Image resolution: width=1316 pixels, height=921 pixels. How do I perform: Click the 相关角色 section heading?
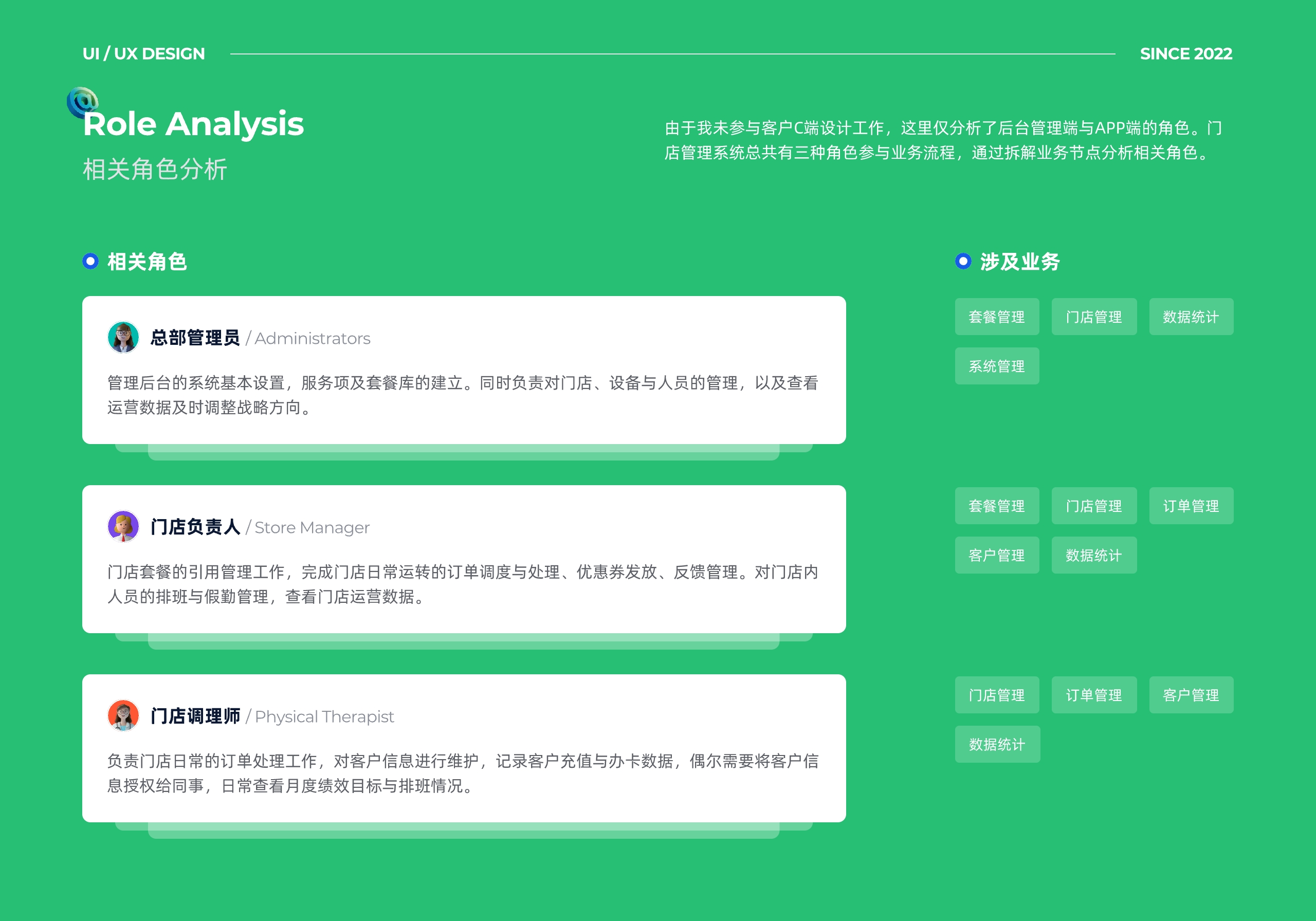pyautogui.click(x=148, y=261)
